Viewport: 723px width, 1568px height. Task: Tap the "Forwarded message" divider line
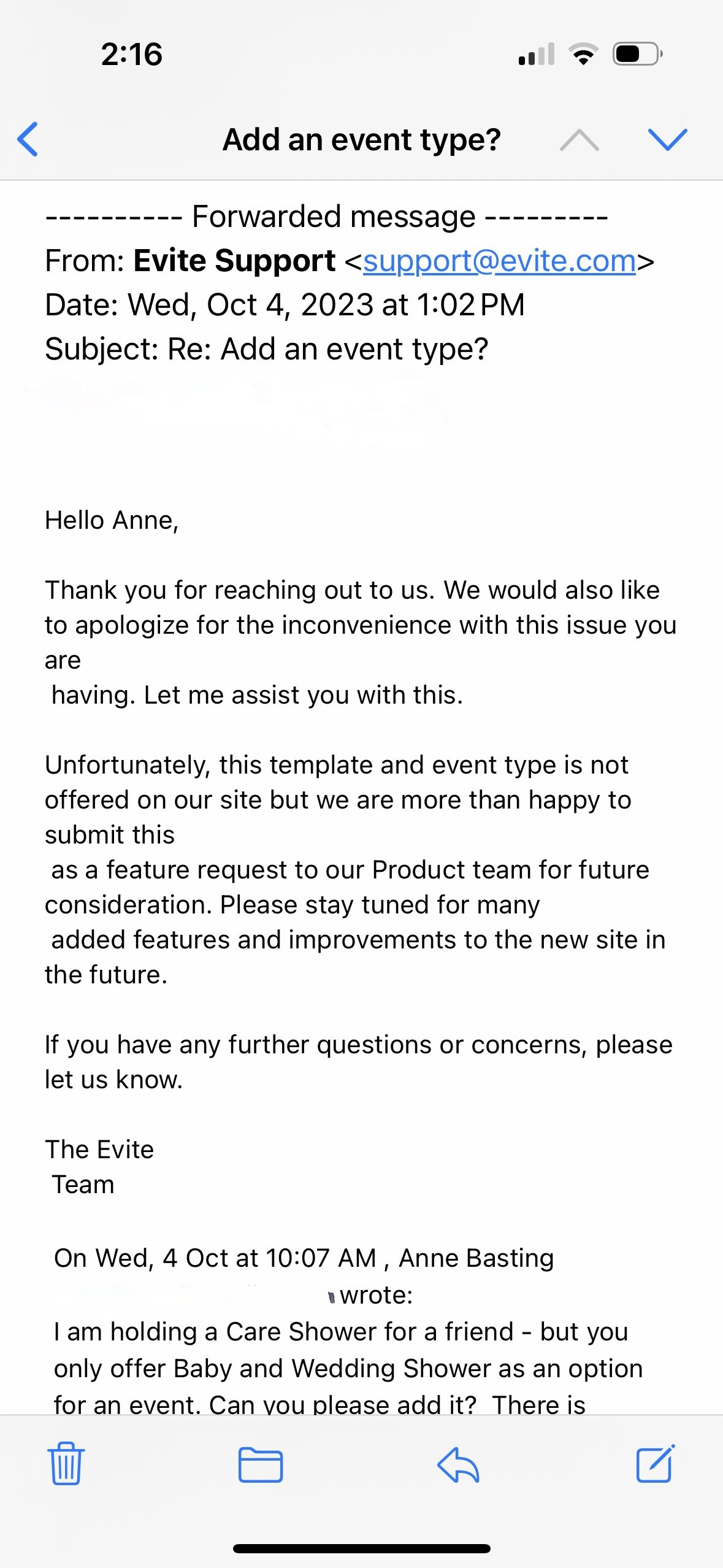click(327, 217)
